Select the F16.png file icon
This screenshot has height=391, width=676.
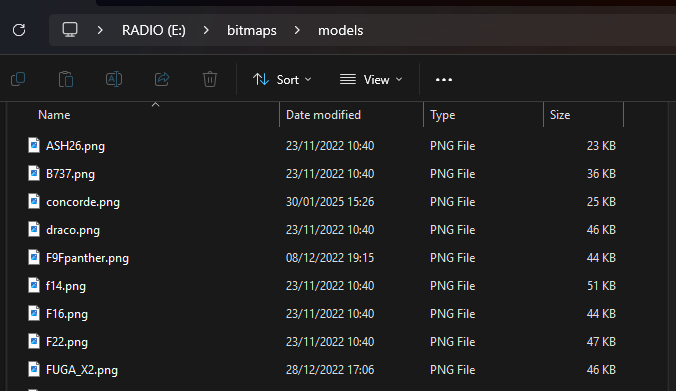tap(34, 313)
